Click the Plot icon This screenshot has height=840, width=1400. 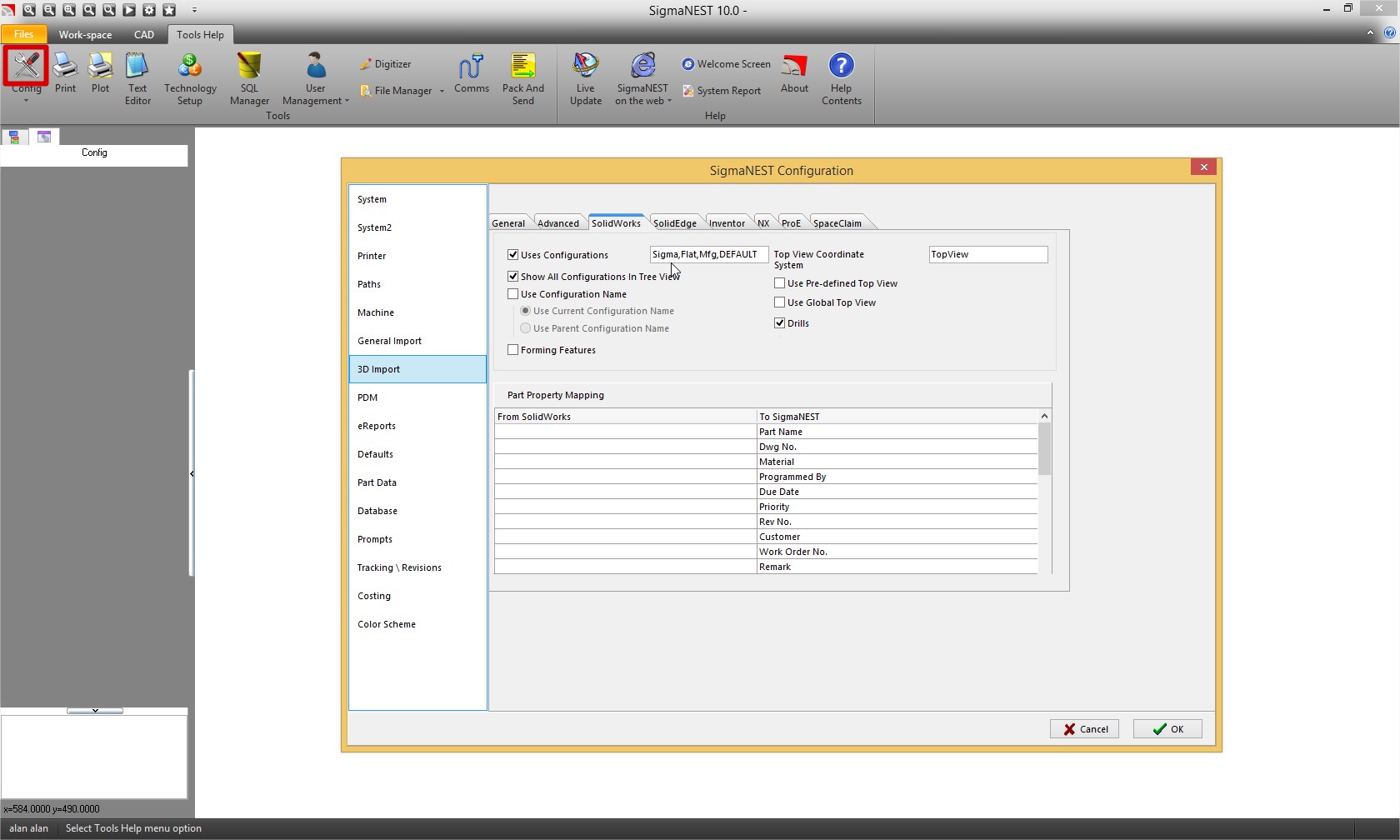point(100,73)
